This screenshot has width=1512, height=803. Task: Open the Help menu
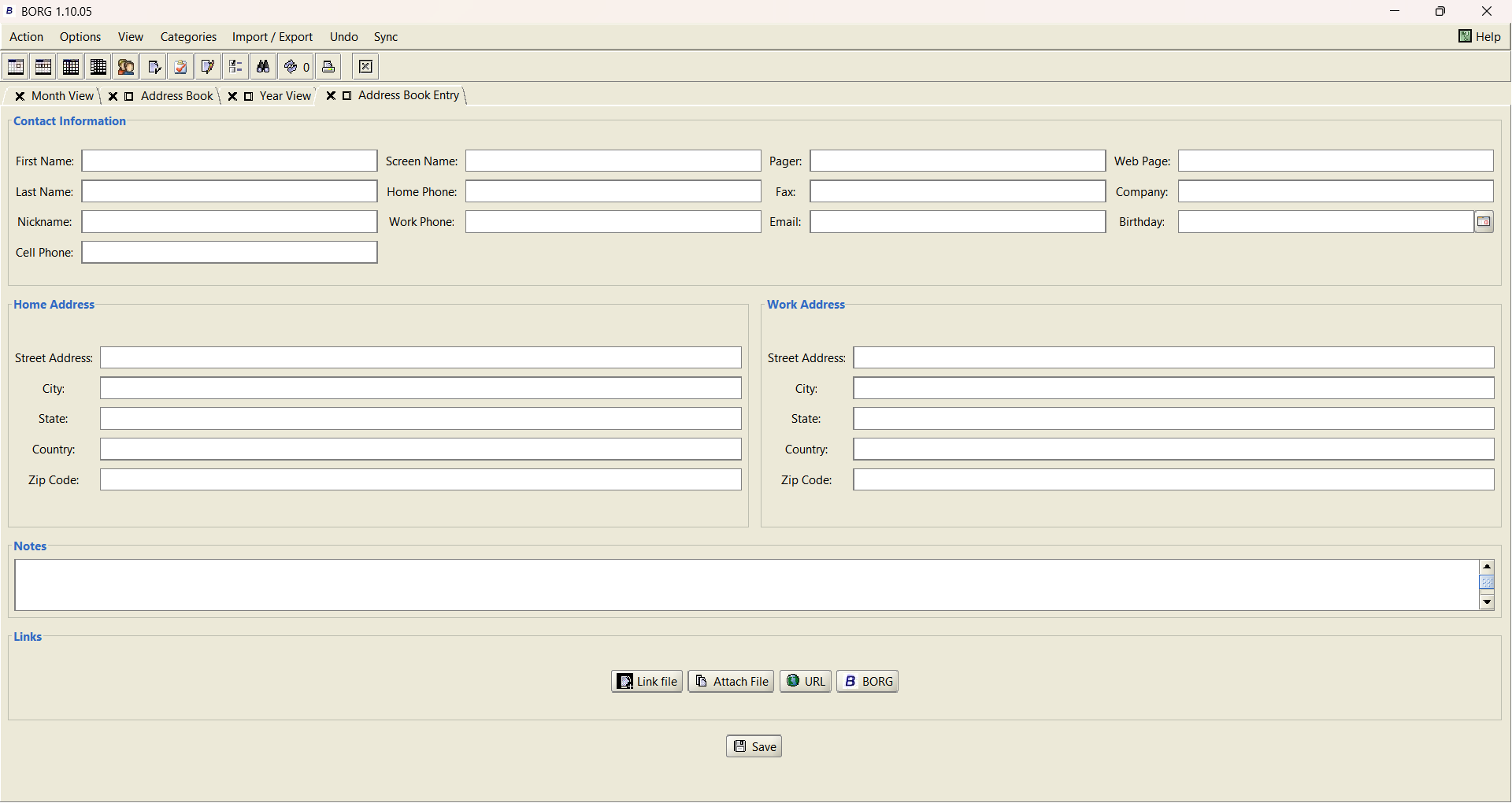[x=1480, y=36]
